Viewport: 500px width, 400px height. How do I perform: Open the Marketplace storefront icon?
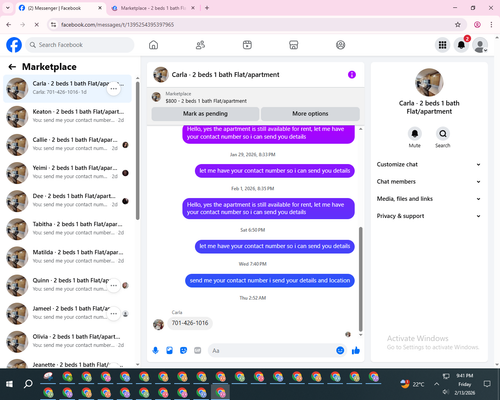coord(293,45)
